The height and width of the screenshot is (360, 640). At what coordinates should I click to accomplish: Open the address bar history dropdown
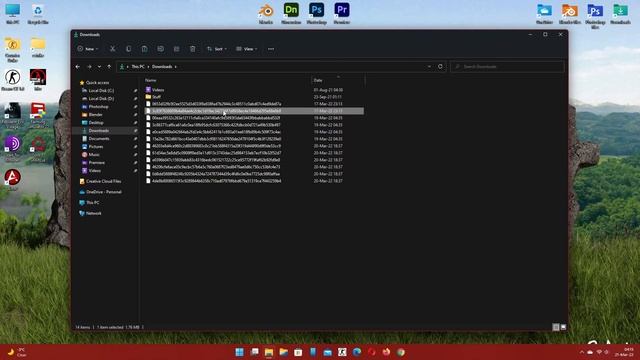[429, 67]
